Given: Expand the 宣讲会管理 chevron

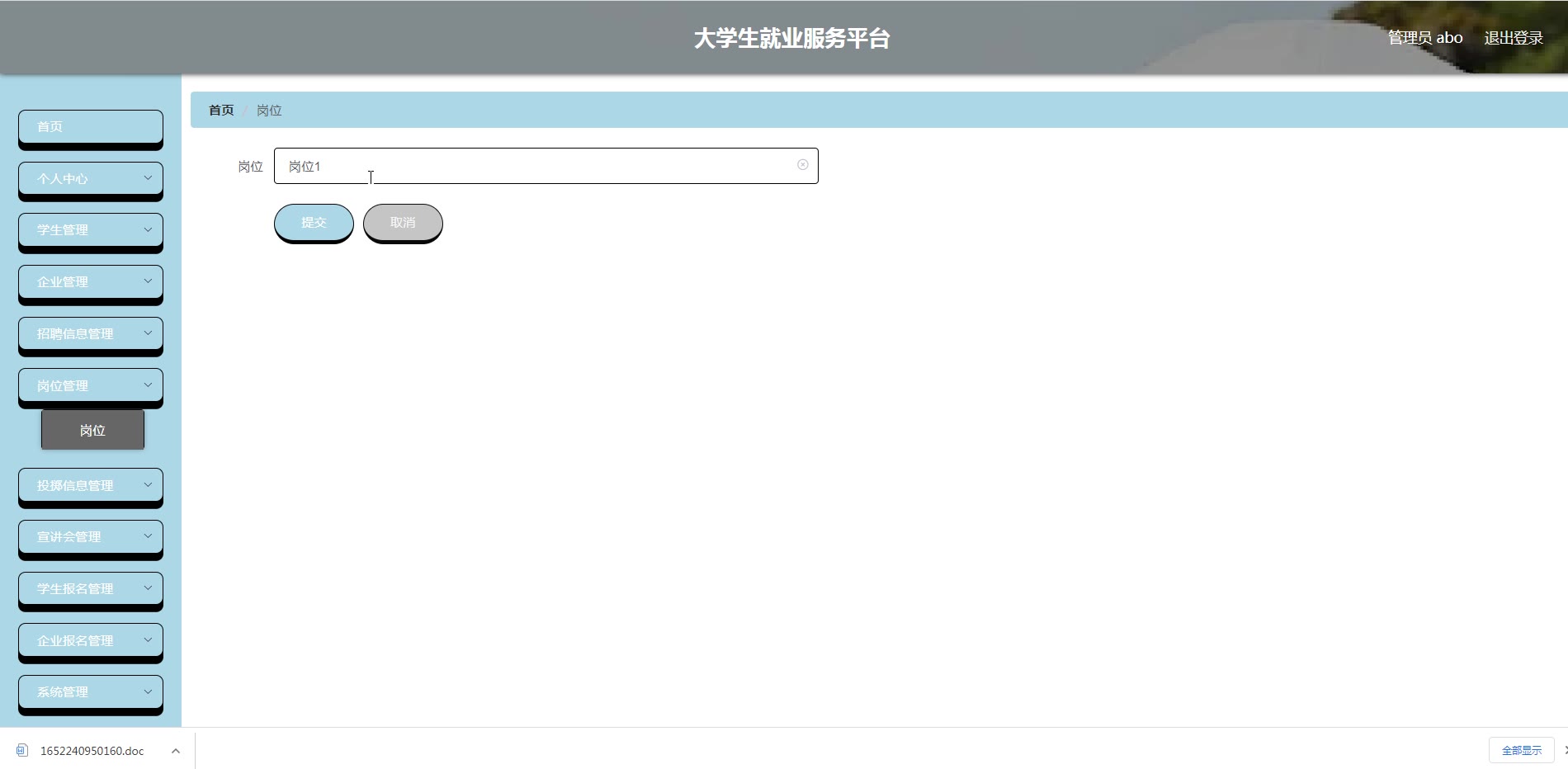Looking at the screenshot, I should (x=148, y=535).
